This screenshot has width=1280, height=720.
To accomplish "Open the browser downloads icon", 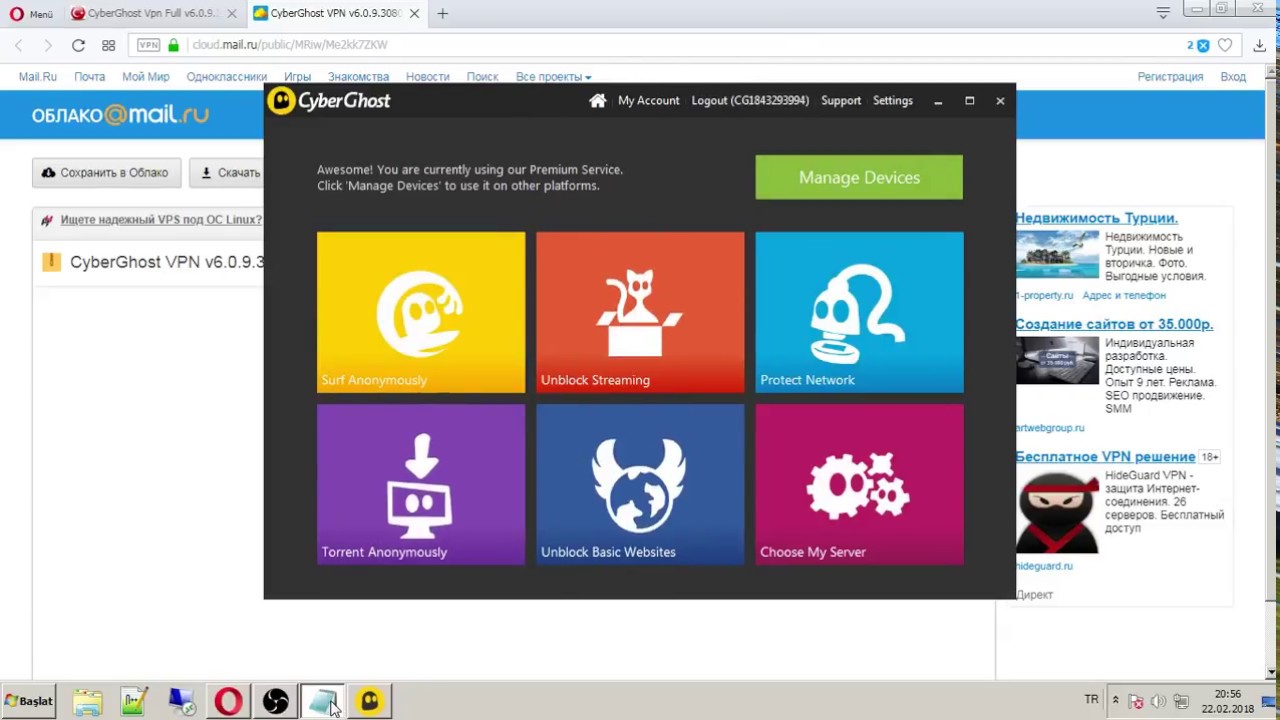I will (1260, 45).
